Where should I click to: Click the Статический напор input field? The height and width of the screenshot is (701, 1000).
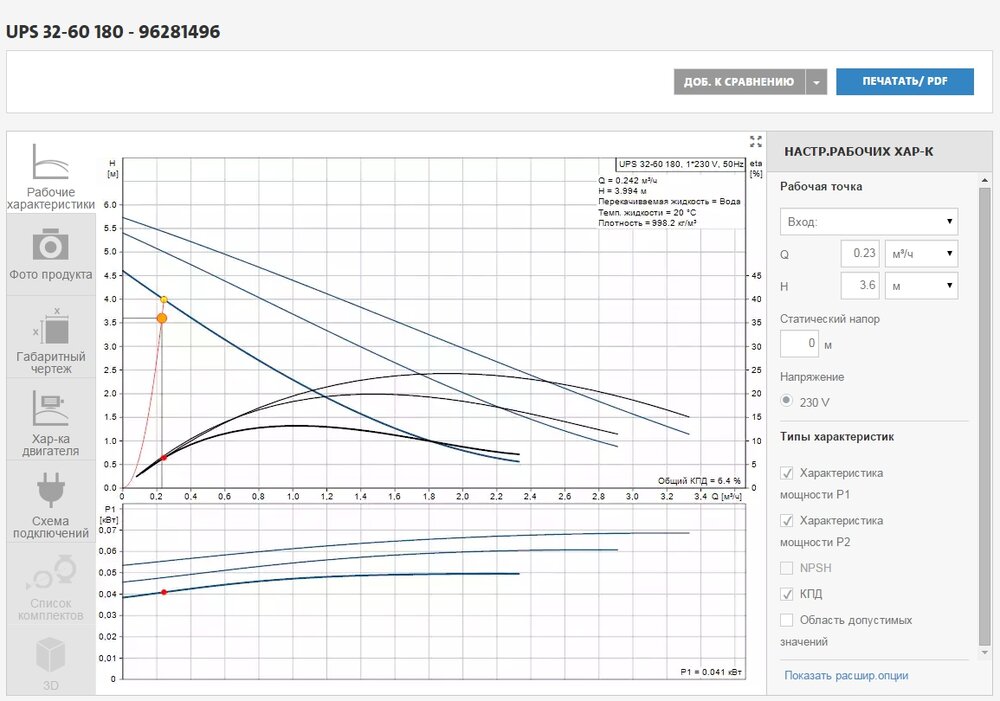[x=799, y=344]
